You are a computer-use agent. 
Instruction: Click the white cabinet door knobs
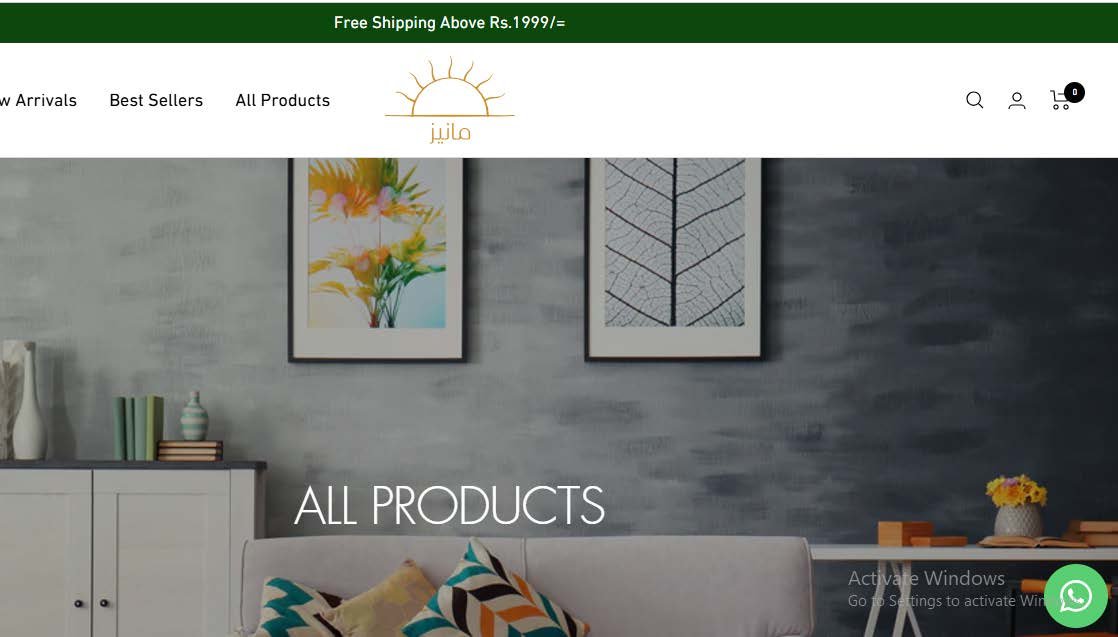(x=91, y=603)
